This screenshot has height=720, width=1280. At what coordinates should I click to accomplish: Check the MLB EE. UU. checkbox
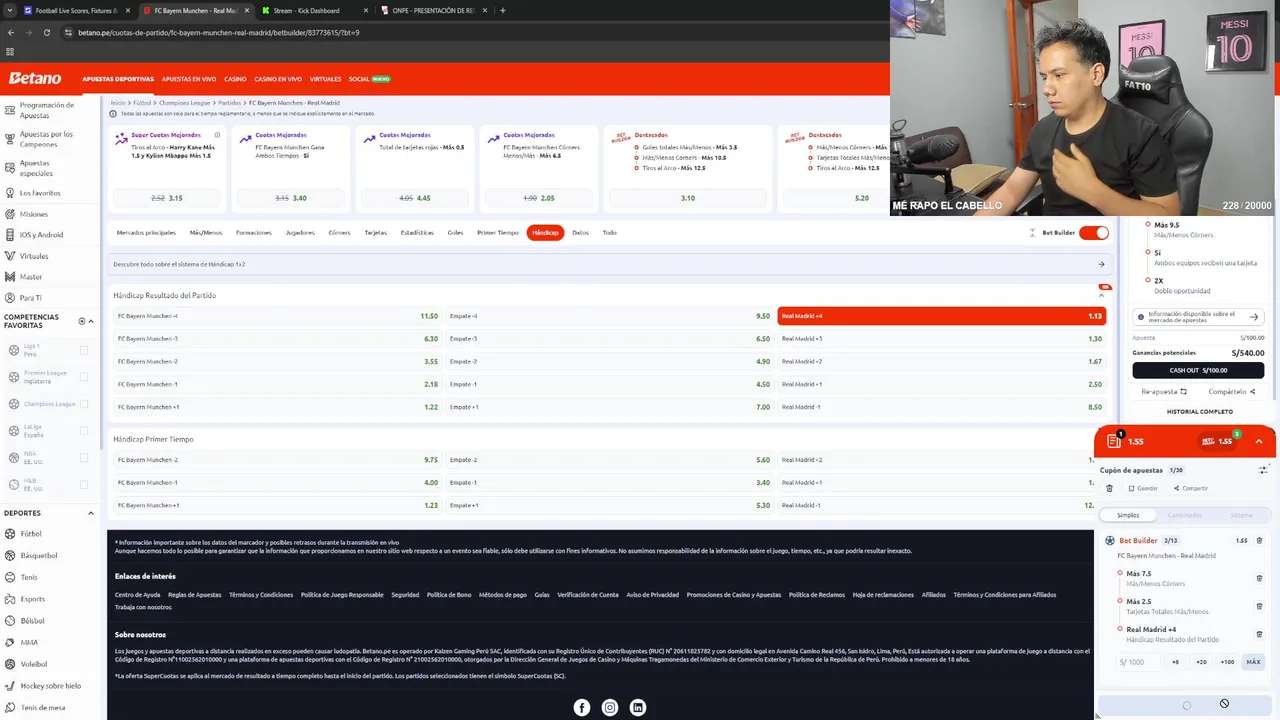[x=84, y=485]
